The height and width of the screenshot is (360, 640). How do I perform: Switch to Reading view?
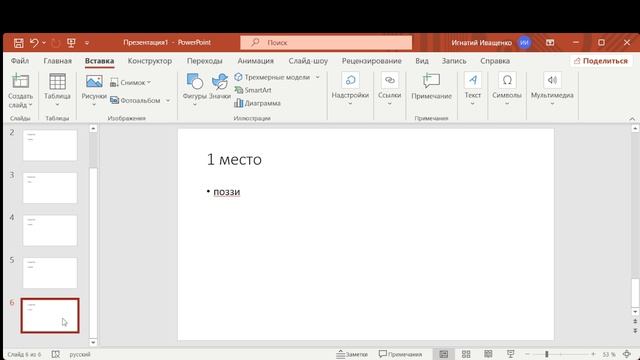point(488,354)
